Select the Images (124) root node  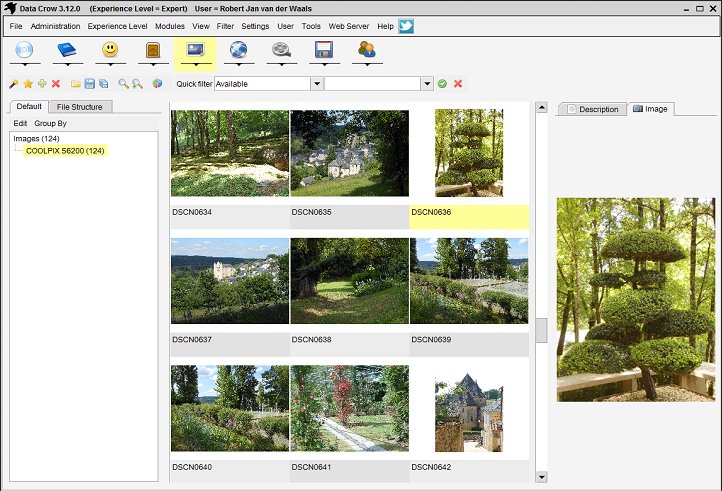[x=36, y=139]
